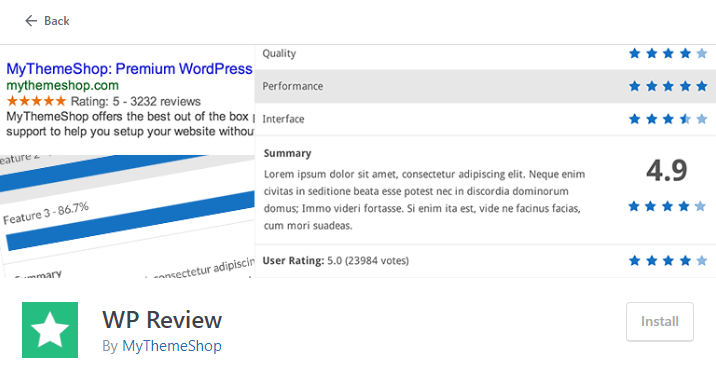Click the Performance row star rating
Image resolution: width=716 pixels, height=379 pixels.
coord(668,86)
